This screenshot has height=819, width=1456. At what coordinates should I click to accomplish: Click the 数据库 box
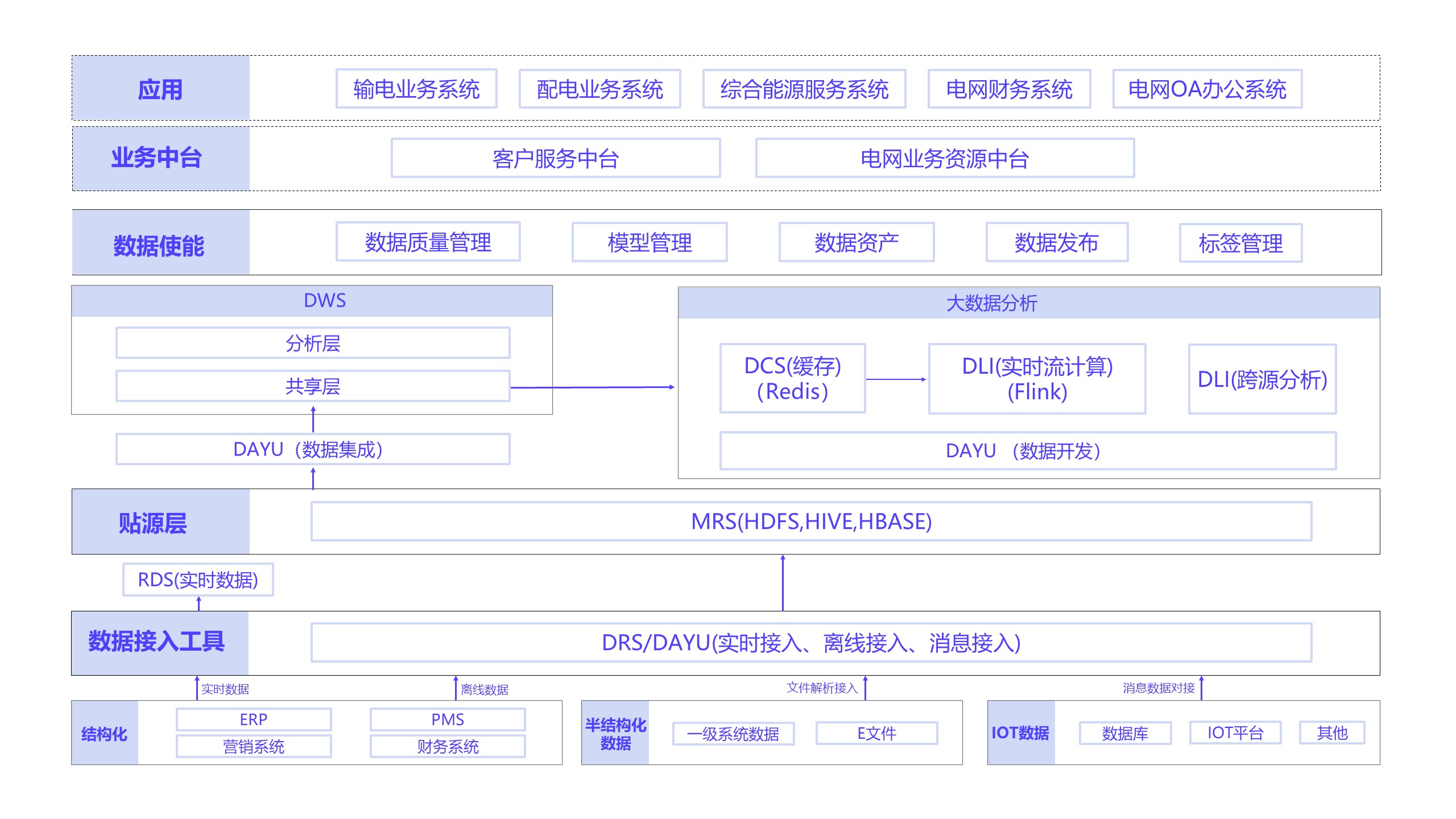1125,733
